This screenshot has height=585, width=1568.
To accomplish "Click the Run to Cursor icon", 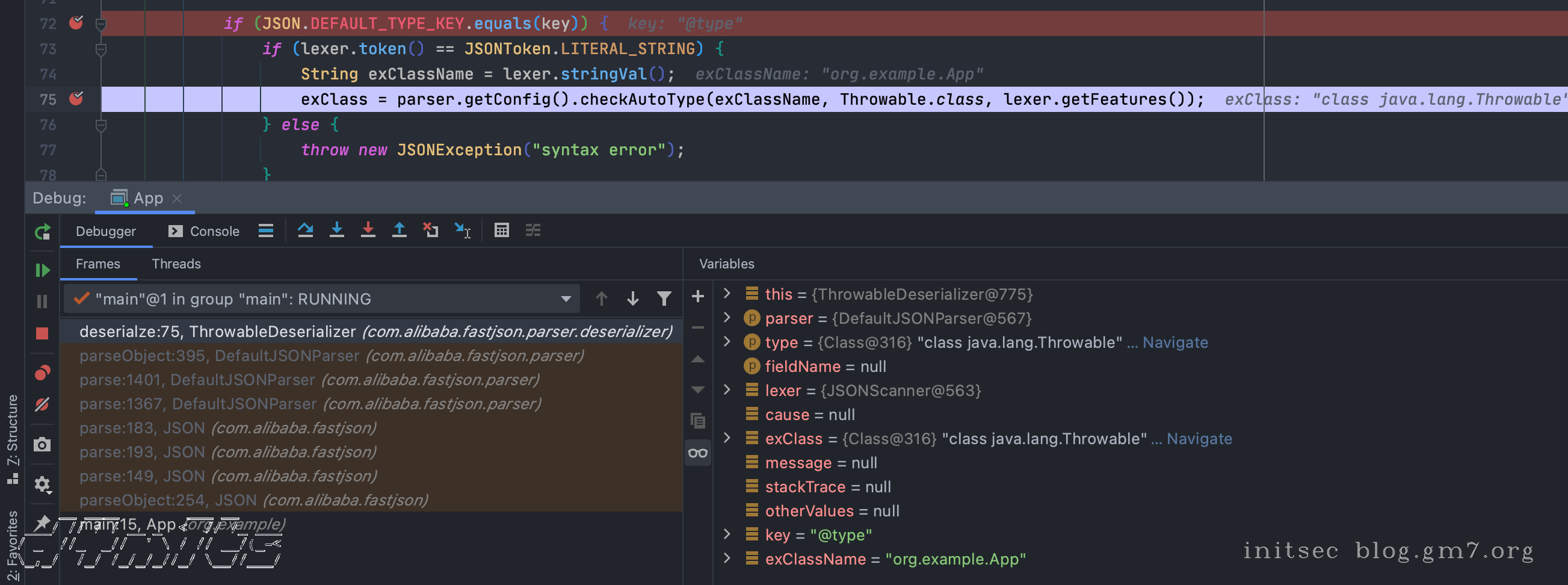I will tap(462, 231).
